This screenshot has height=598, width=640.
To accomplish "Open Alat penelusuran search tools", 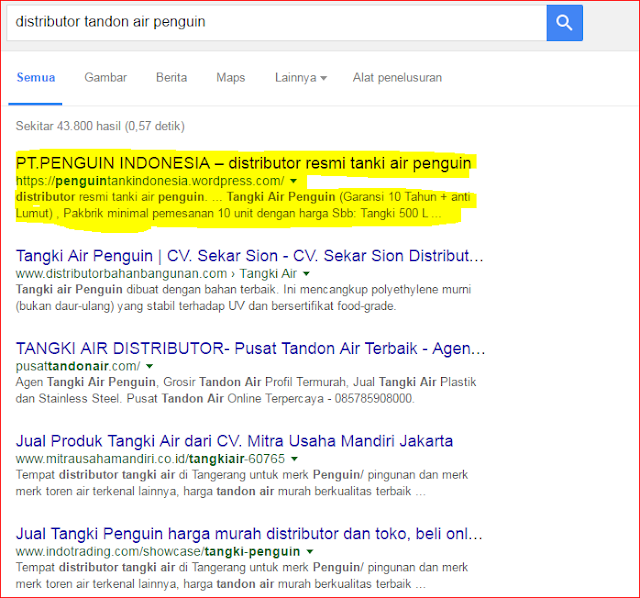I will coord(397,78).
